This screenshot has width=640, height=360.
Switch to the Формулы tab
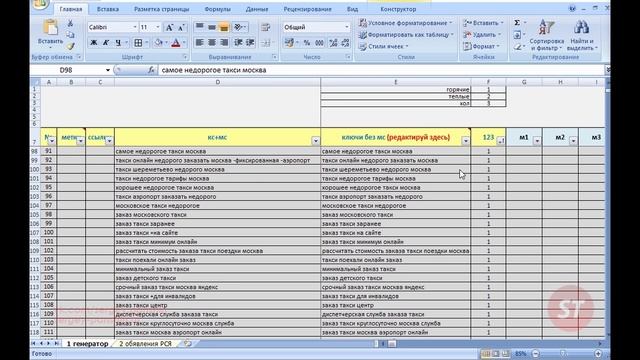click(x=217, y=9)
